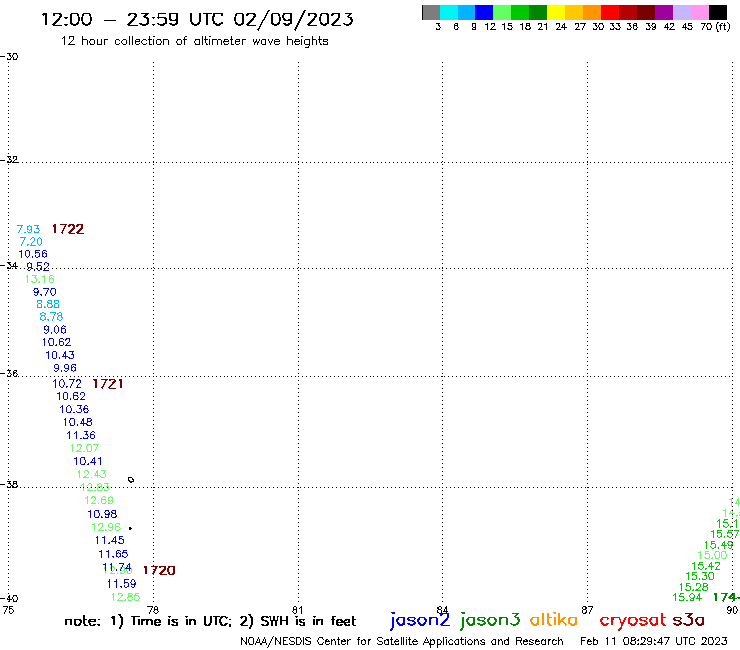The width and height of the screenshot is (740, 650).
Task: Click the jason2 satellite legend label
Action: point(420,620)
